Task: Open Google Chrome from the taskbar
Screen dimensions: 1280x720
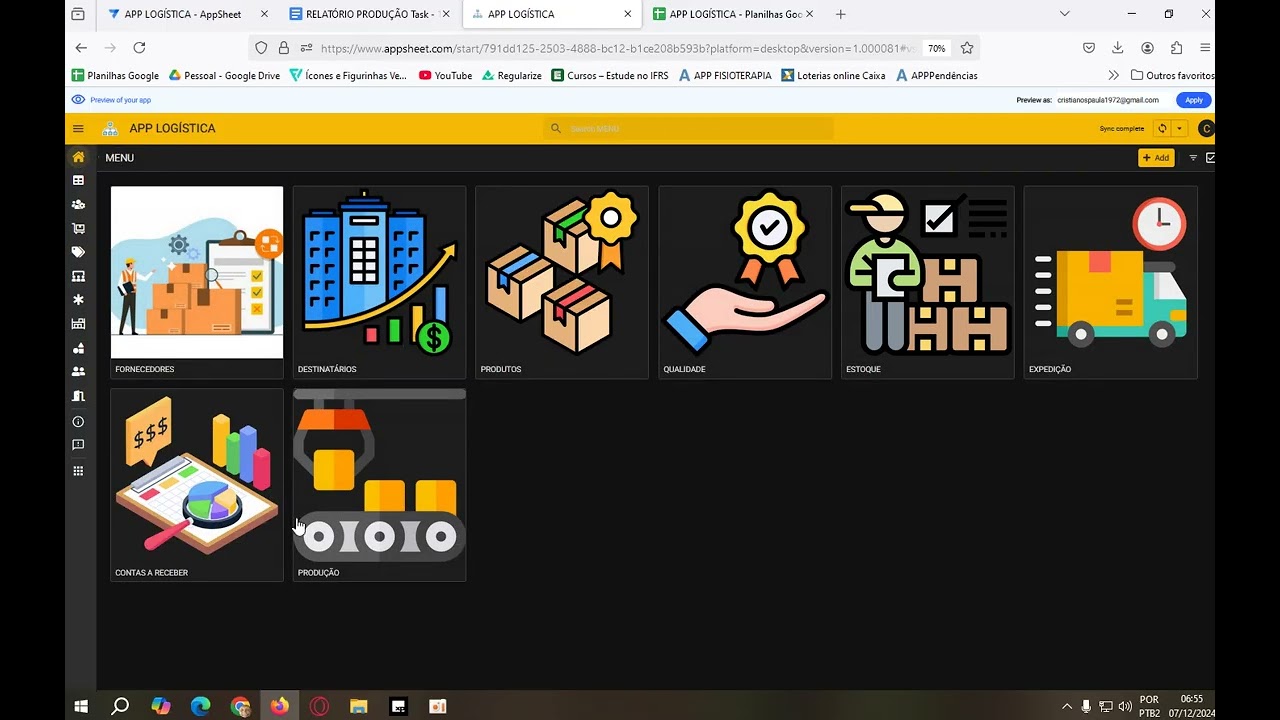Action: (240, 706)
